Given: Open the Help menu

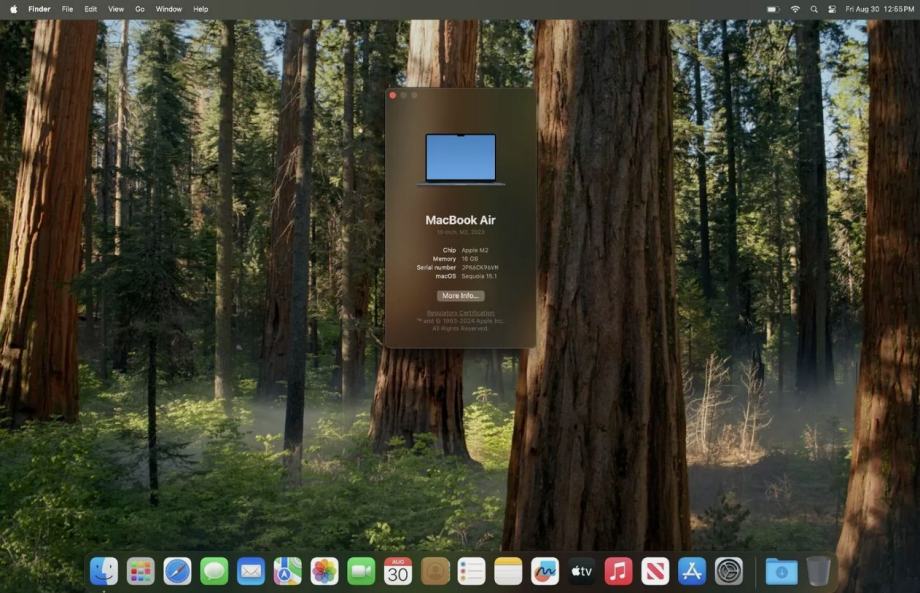Looking at the screenshot, I should [201, 9].
